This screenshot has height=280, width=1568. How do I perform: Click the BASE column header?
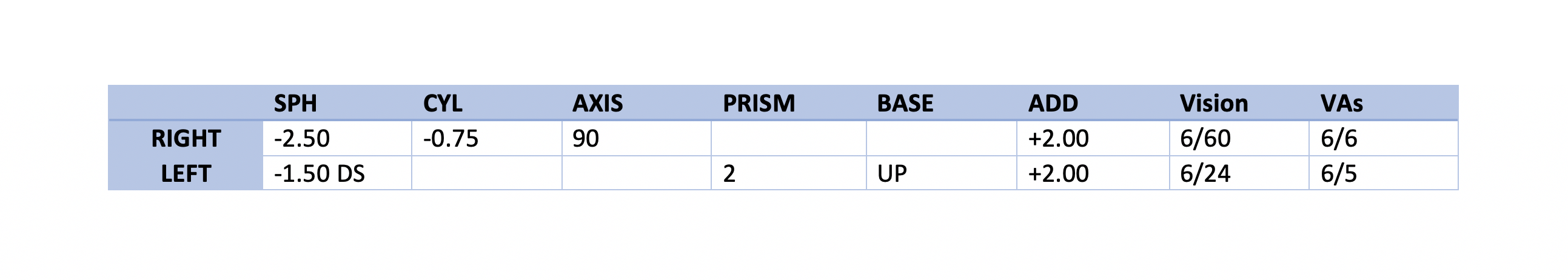[x=905, y=104]
